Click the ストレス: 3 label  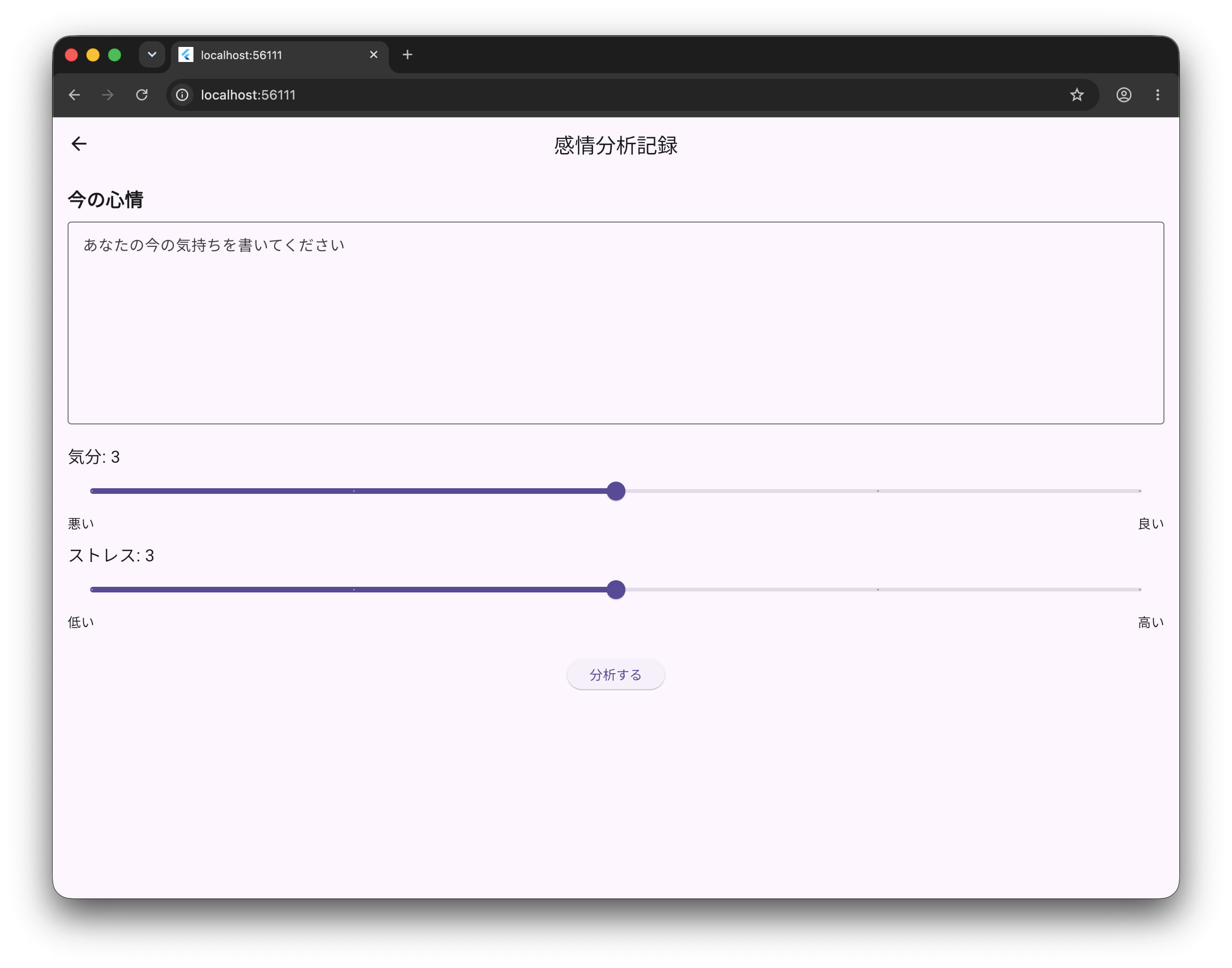pos(111,555)
